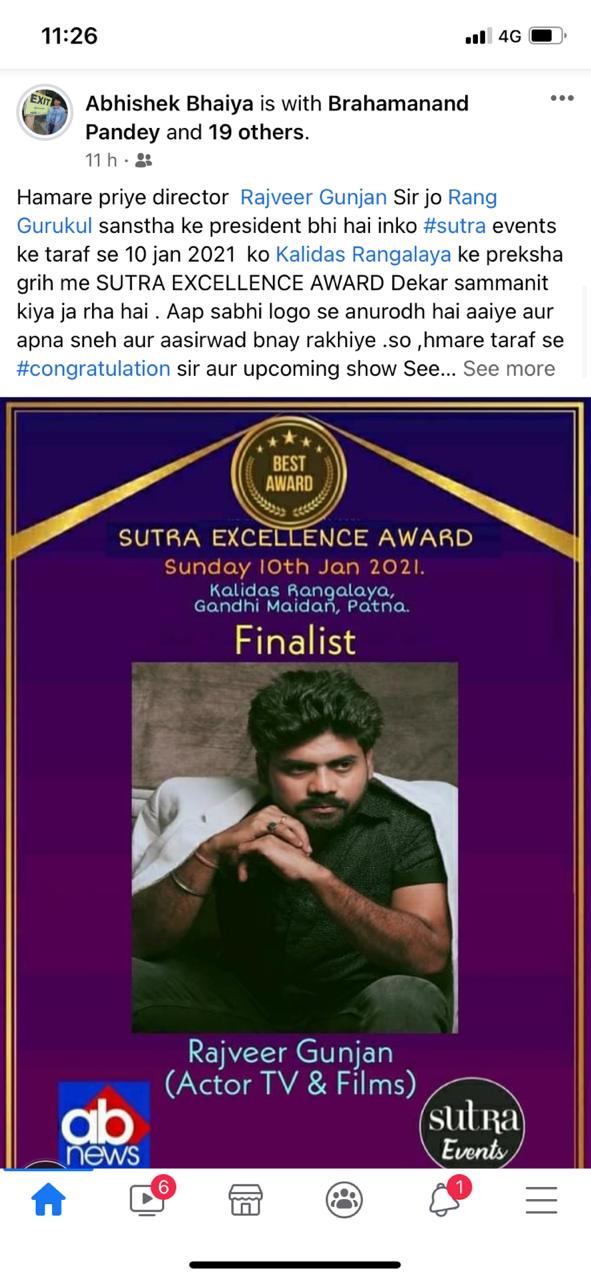Open the post options three-dots menu
Screen dimensions: 591x1280
562,97
